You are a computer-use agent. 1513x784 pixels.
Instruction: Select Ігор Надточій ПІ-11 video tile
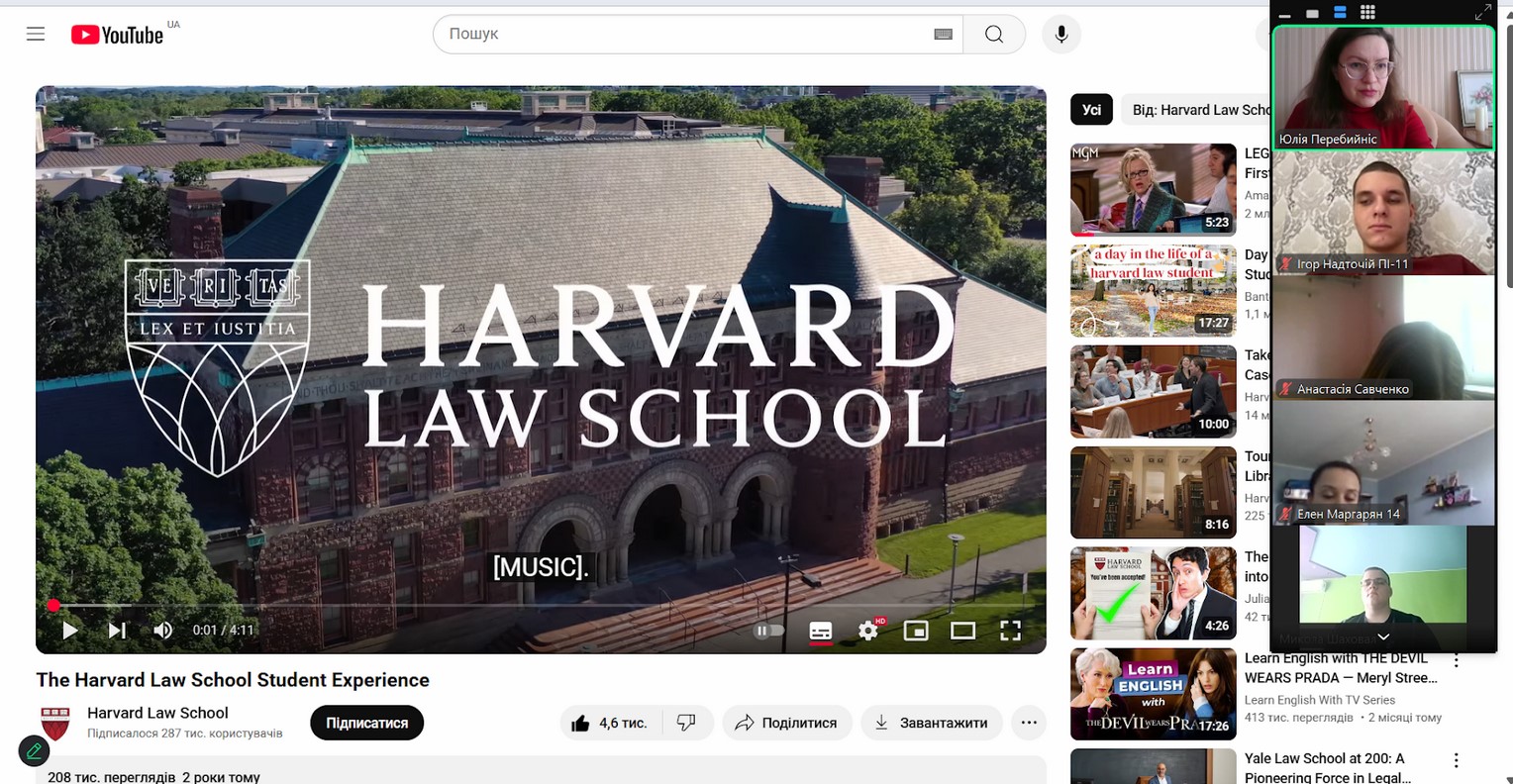tap(1383, 213)
